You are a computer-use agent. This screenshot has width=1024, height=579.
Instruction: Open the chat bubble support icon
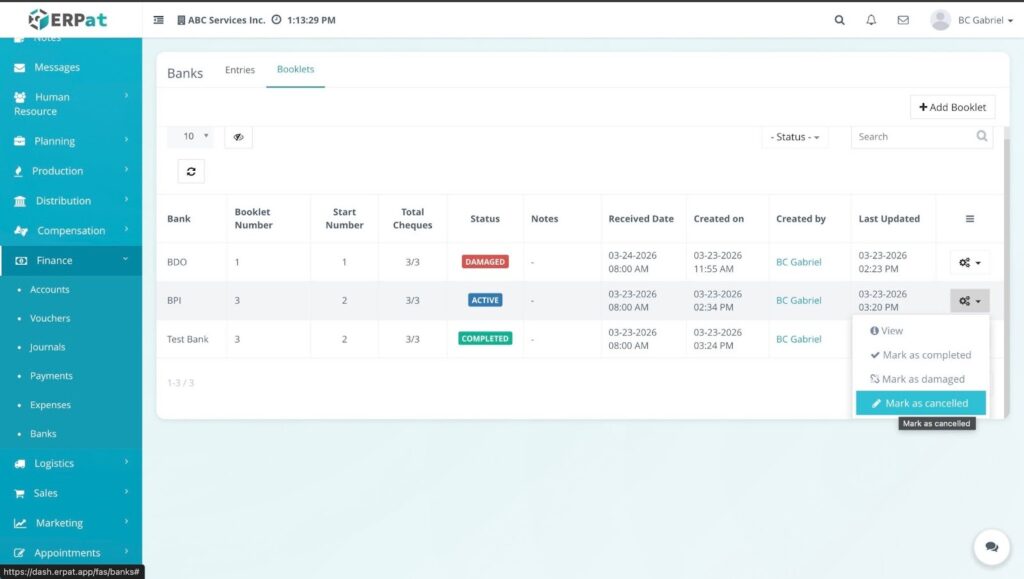[x=991, y=547]
